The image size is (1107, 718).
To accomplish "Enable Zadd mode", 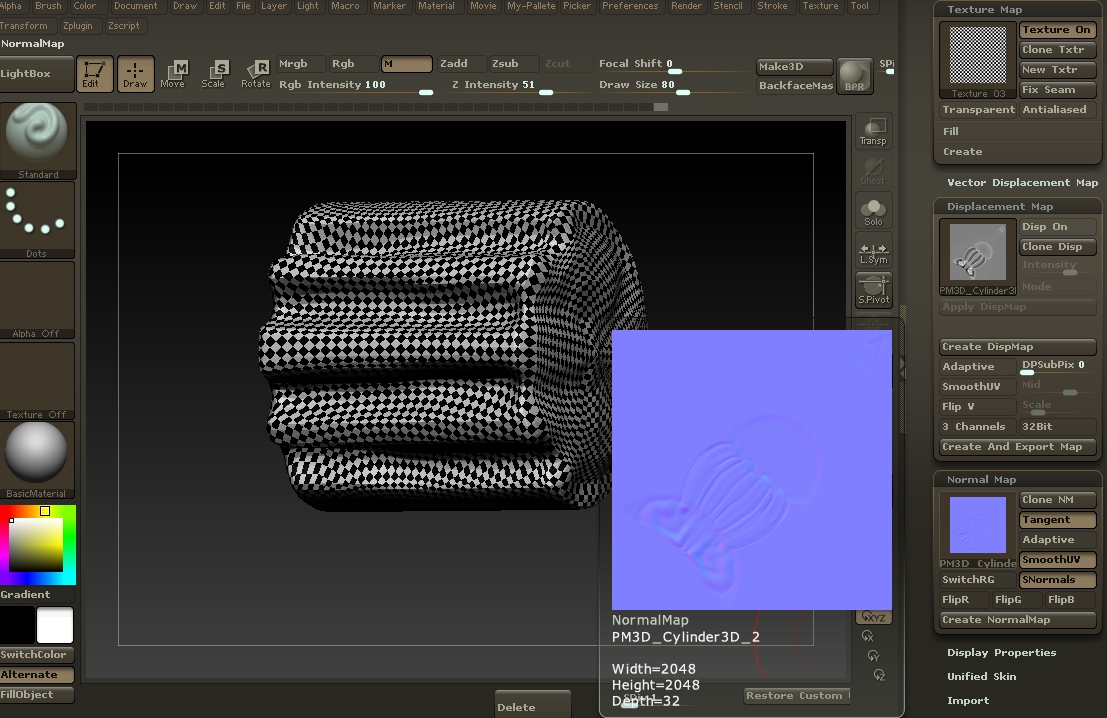I will pos(462,64).
